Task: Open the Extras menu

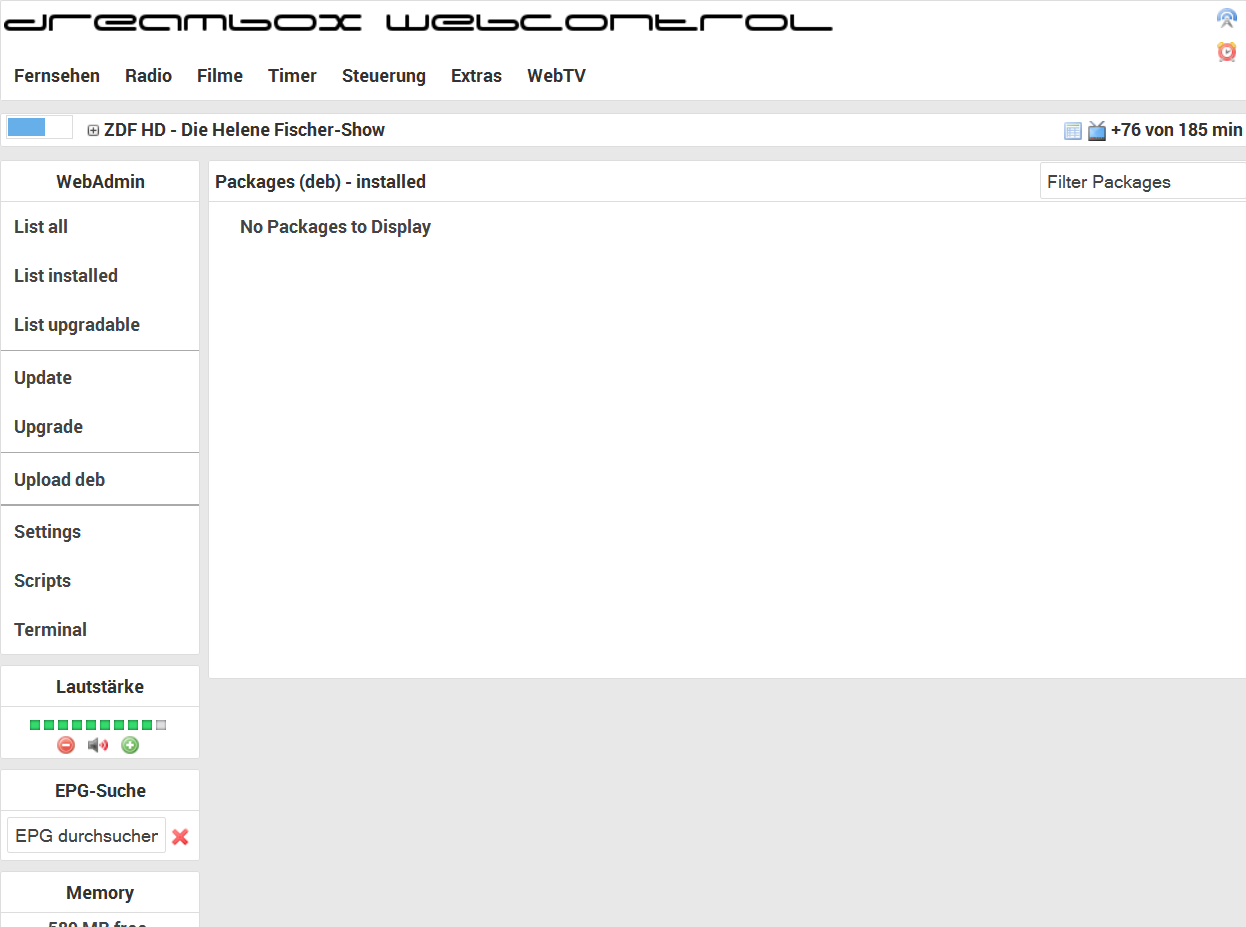Action: coord(476,76)
